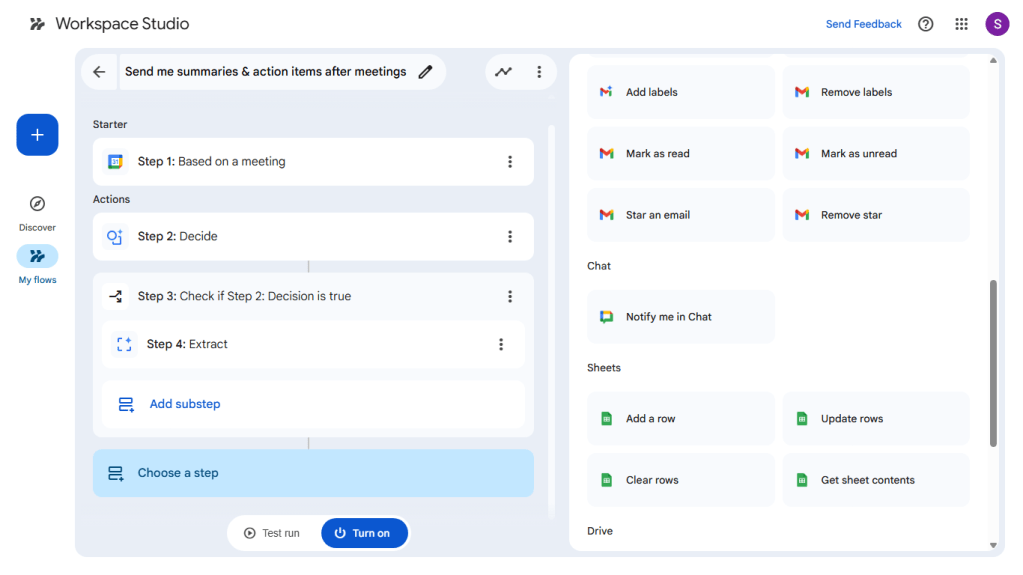Choose the Mark as read action
This screenshot has width=1023, height=575.
[x=680, y=153]
